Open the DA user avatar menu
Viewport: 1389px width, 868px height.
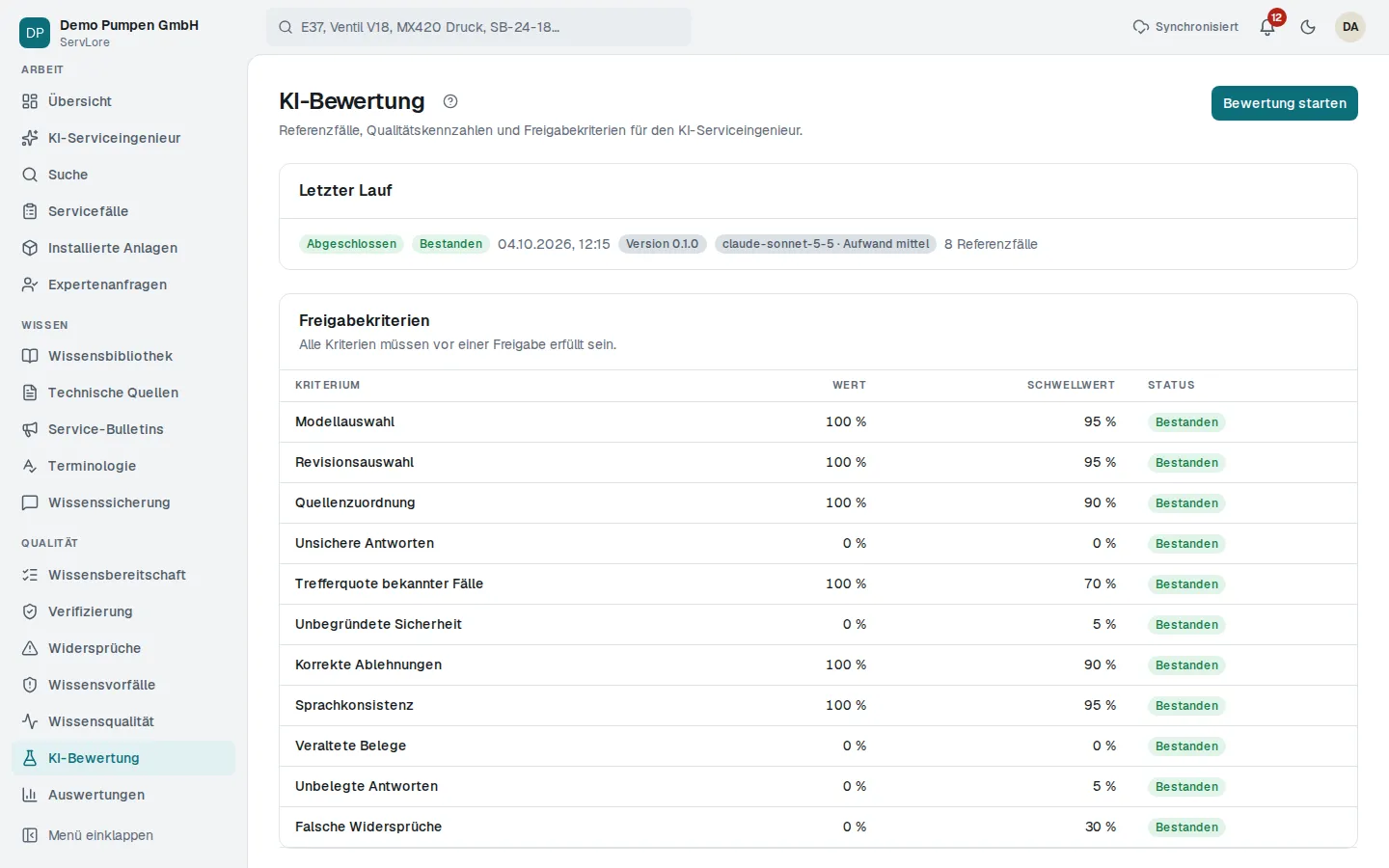[1350, 27]
